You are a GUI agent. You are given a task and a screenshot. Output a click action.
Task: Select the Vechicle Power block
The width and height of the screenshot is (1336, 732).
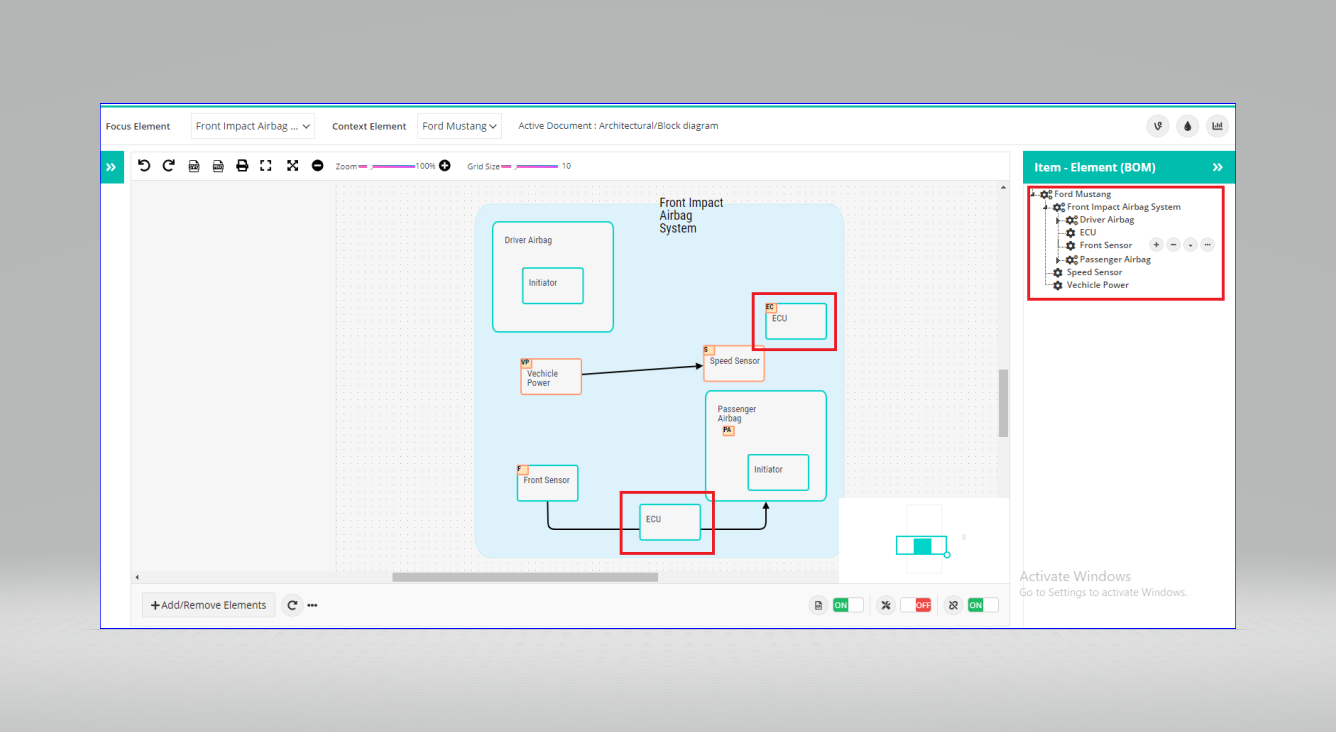pyautogui.click(x=551, y=377)
